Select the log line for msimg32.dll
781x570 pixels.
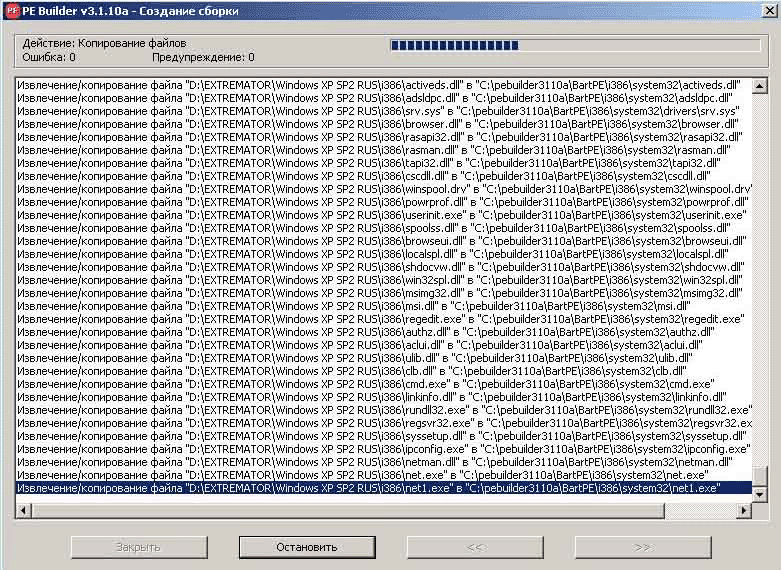pyautogui.click(x=384, y=292)
